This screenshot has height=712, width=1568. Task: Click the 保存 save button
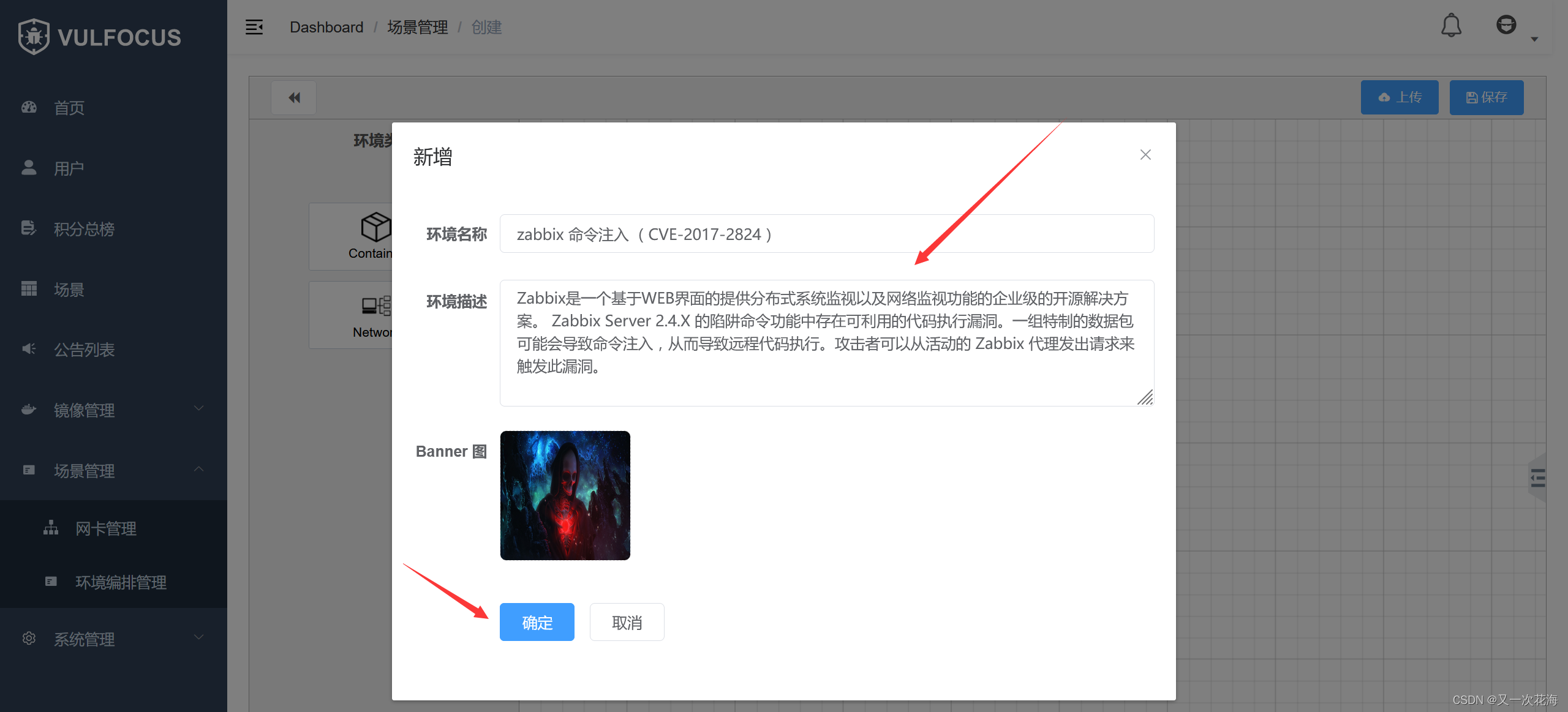coord(1487,97)
